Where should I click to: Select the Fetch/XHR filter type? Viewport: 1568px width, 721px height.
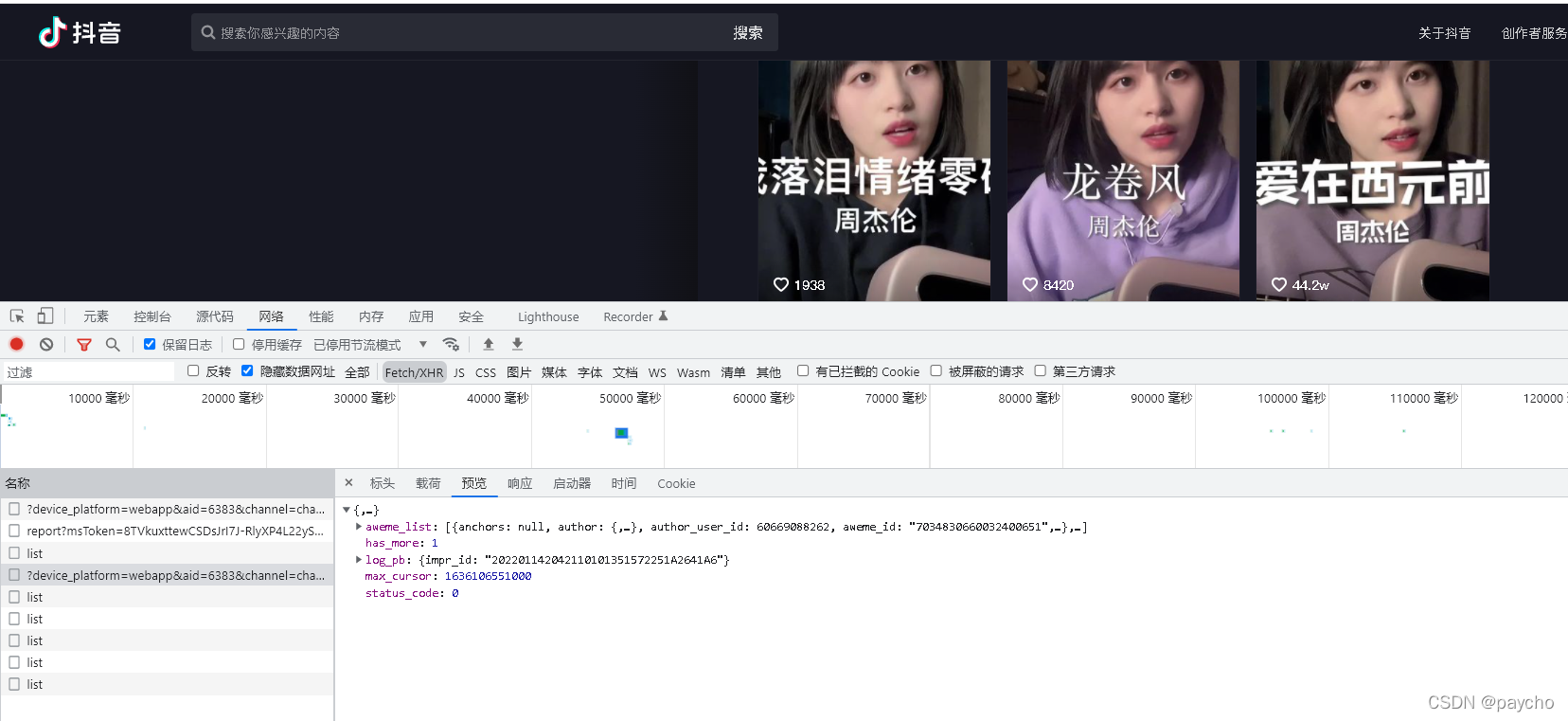pyautogui.click(x=414, y=372)
